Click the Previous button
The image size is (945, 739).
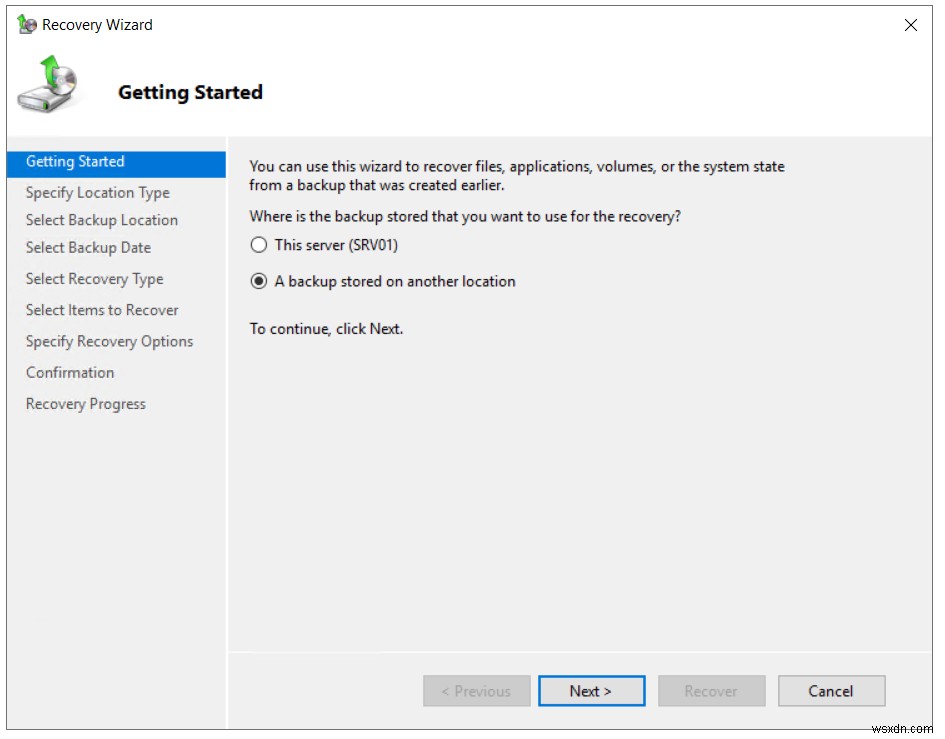[476, 690]
